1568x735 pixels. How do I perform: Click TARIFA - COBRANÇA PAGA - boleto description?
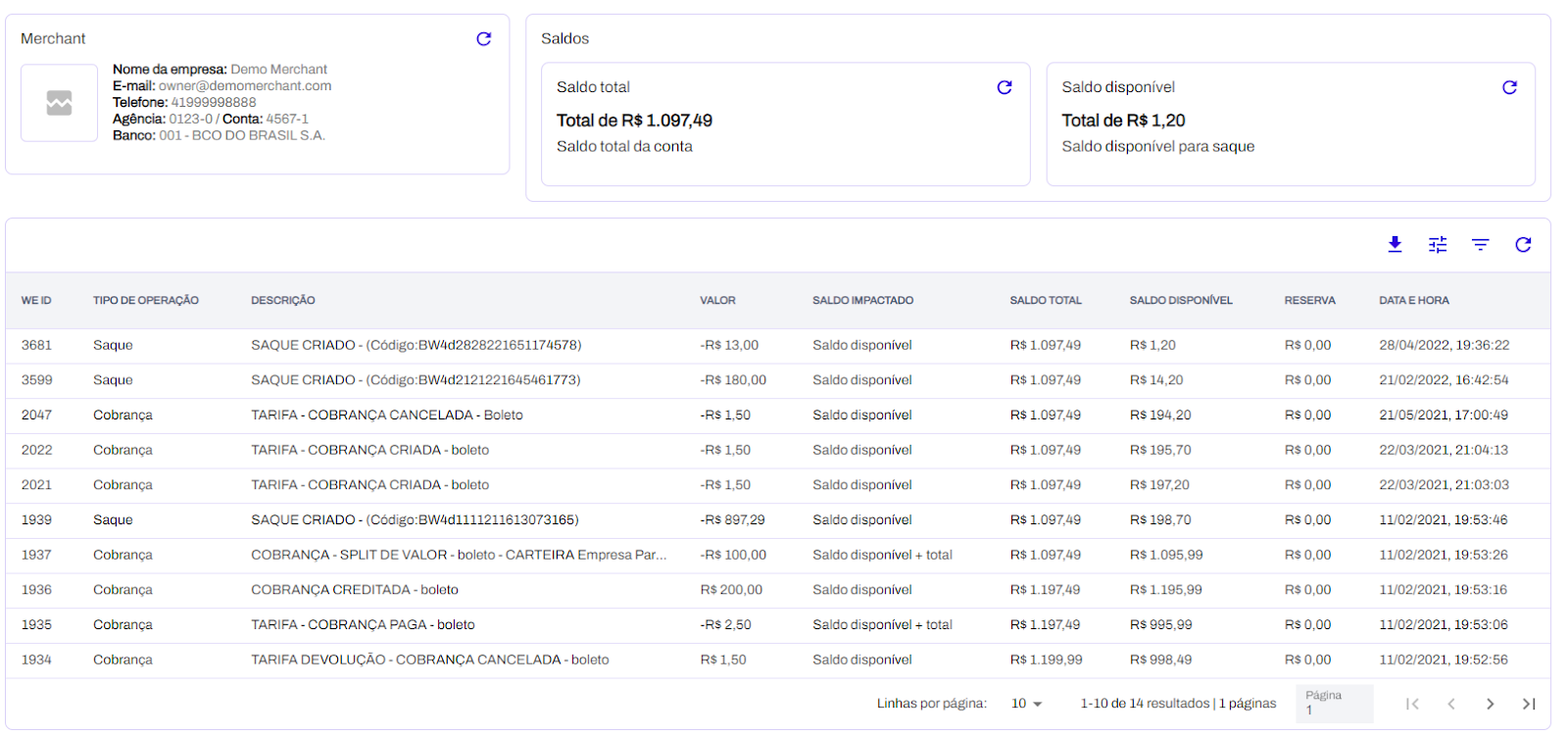[363, 625]
